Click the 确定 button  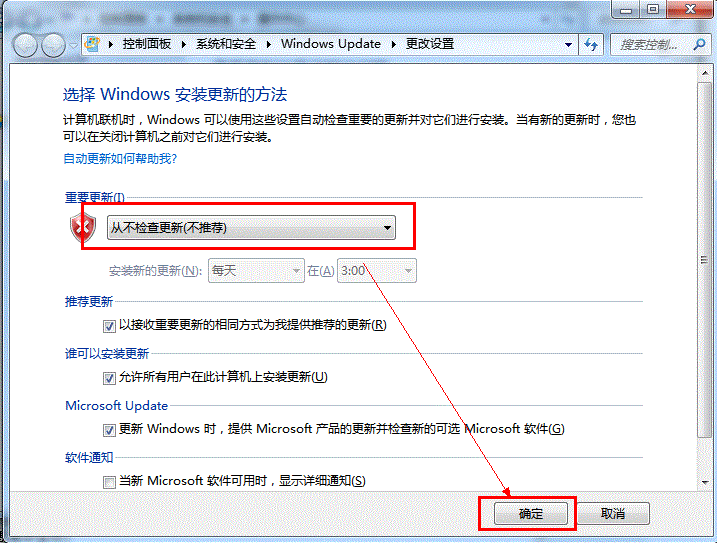tap(531, 513)
